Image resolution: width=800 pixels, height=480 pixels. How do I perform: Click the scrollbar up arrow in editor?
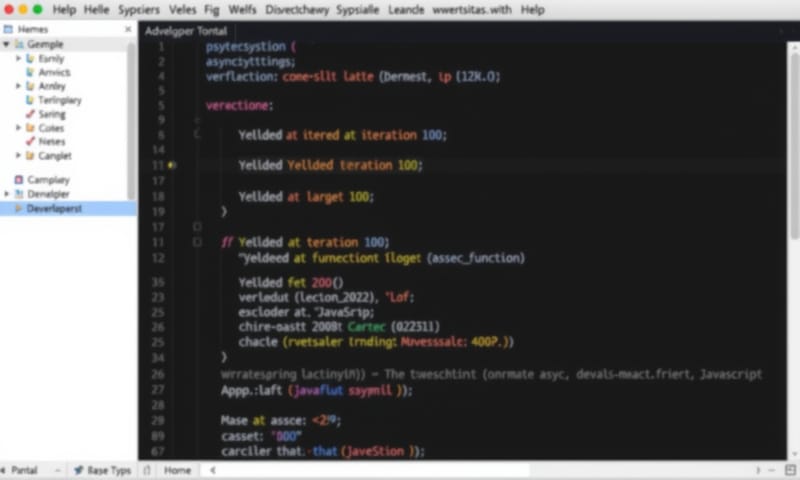click(x=794, y=46)
